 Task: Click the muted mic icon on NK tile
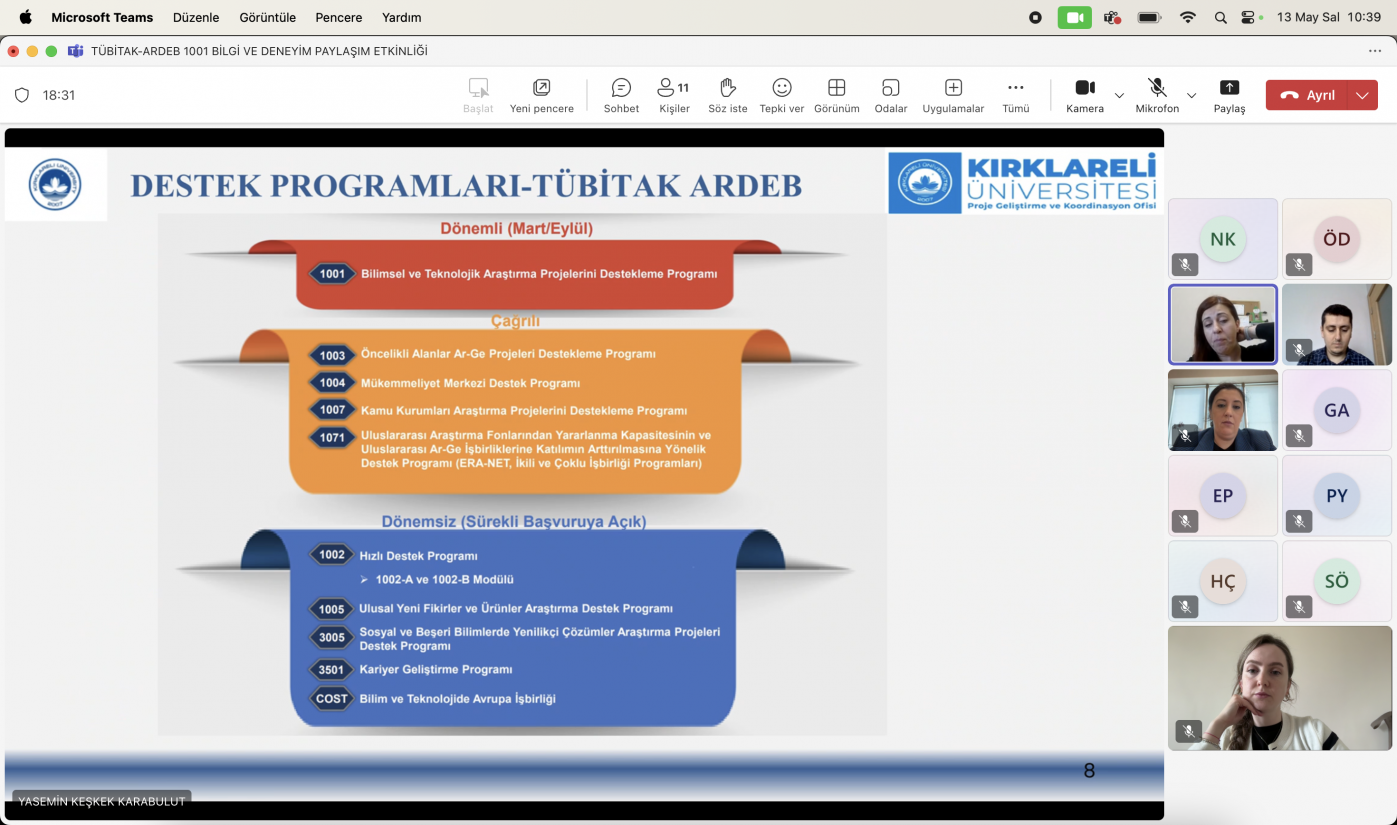coord(1185,265)
